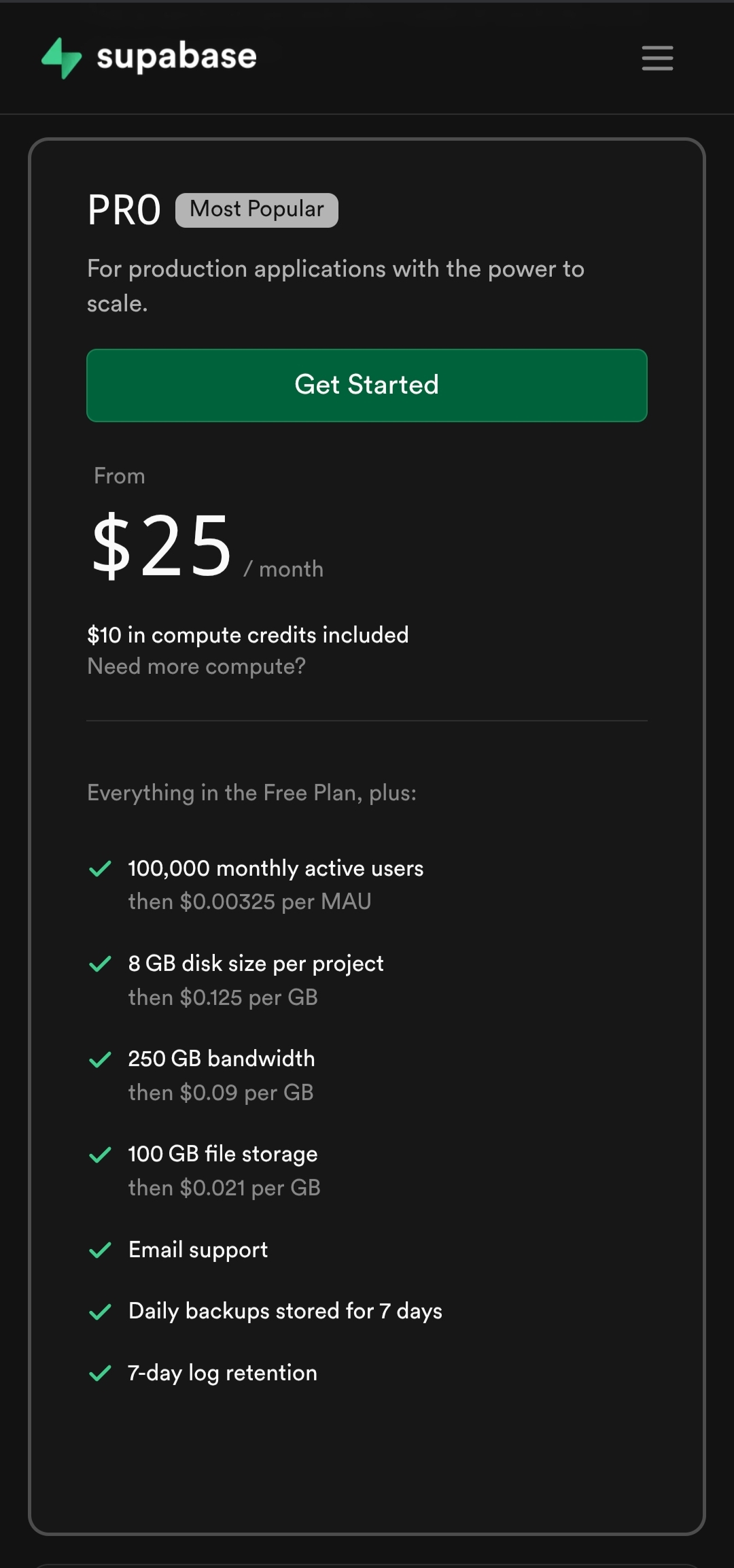
Task: Click the Supabase lightning bolt logo
Action: 62,58
